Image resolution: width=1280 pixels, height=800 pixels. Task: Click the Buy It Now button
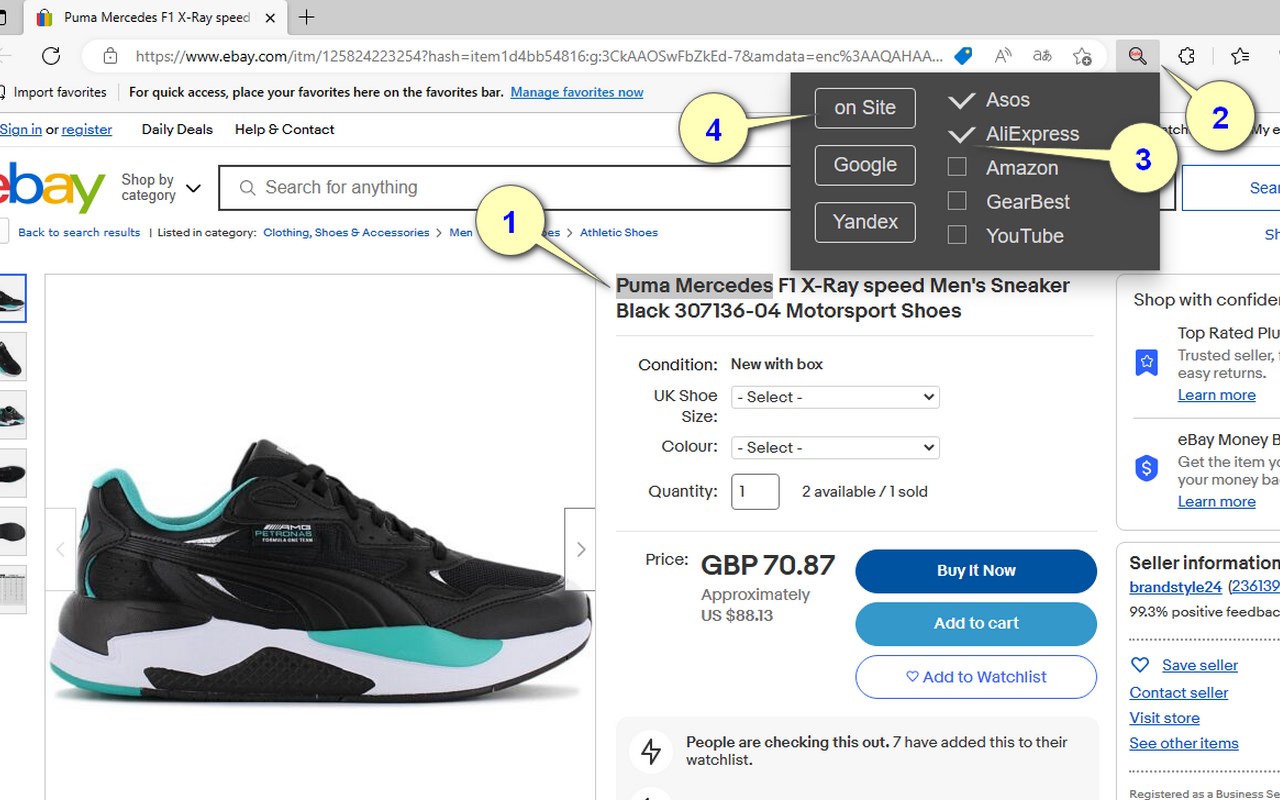(x=976, y=571)
